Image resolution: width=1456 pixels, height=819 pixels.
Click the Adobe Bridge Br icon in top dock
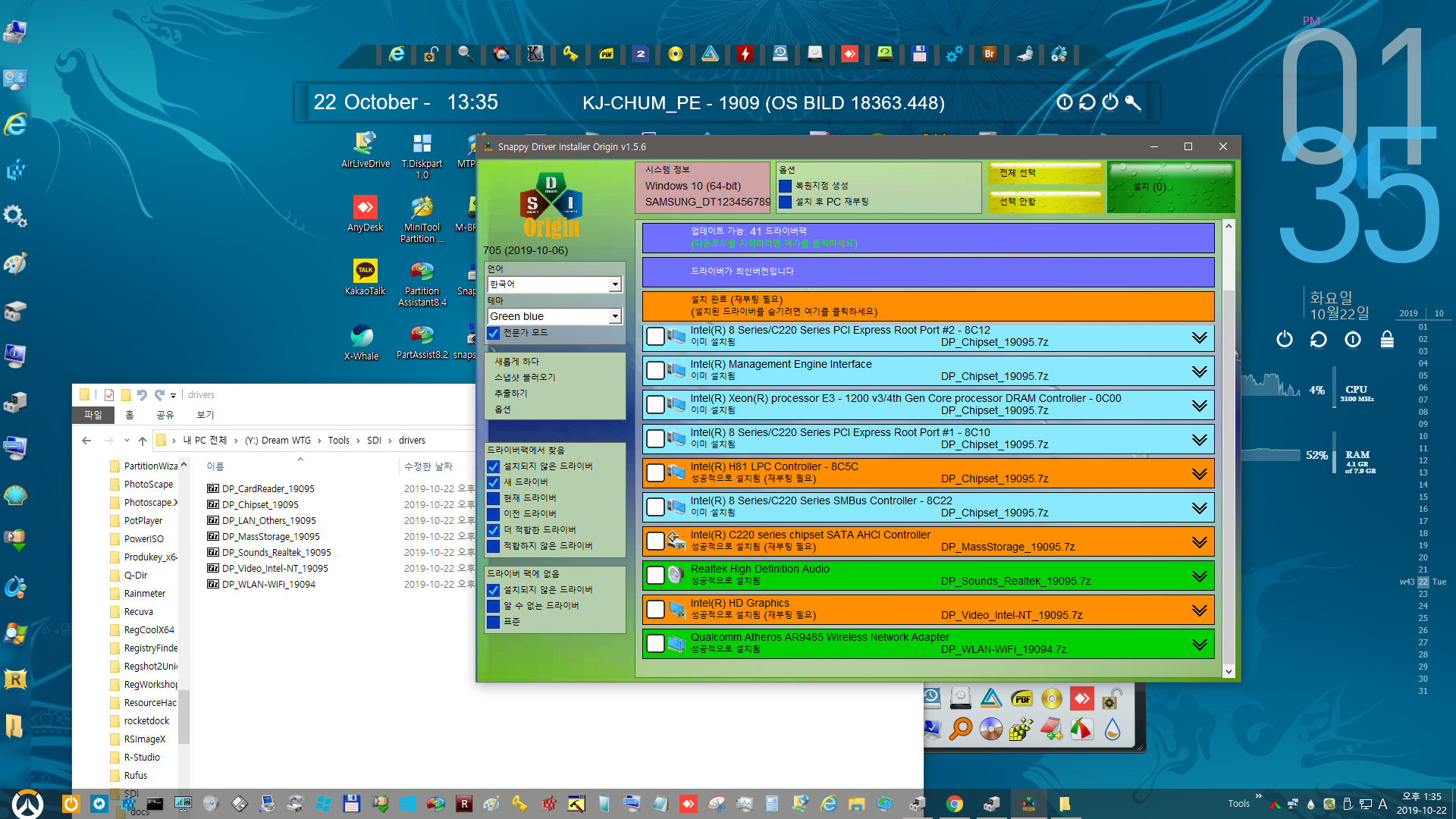point(989,54)
